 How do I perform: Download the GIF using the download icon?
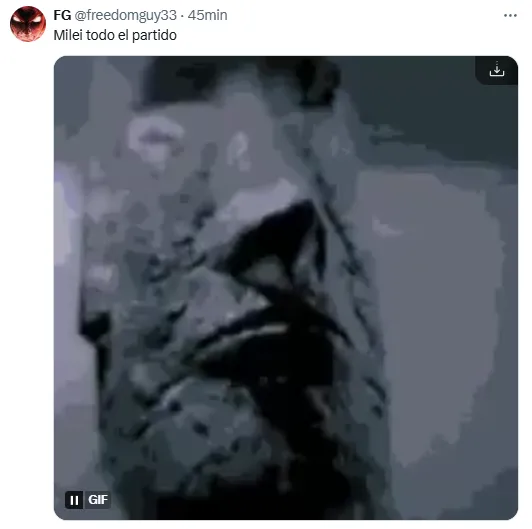coord(496,70)
